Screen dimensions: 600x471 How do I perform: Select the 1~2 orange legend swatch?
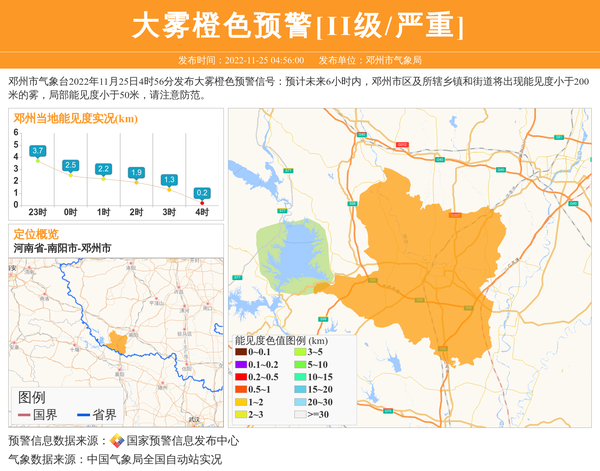click(241, 401)
